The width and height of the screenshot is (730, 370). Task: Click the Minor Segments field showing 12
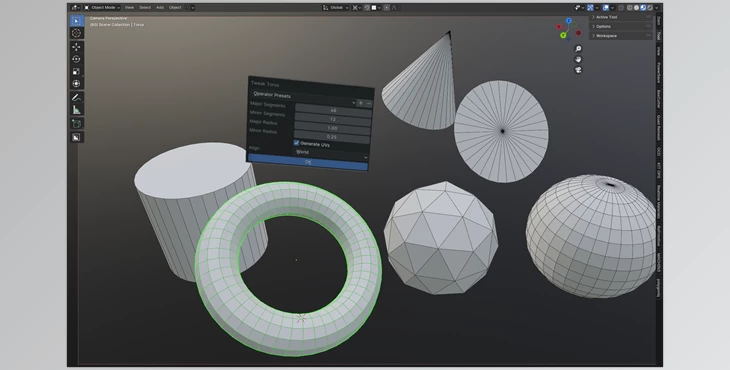[x=333, y=119]
